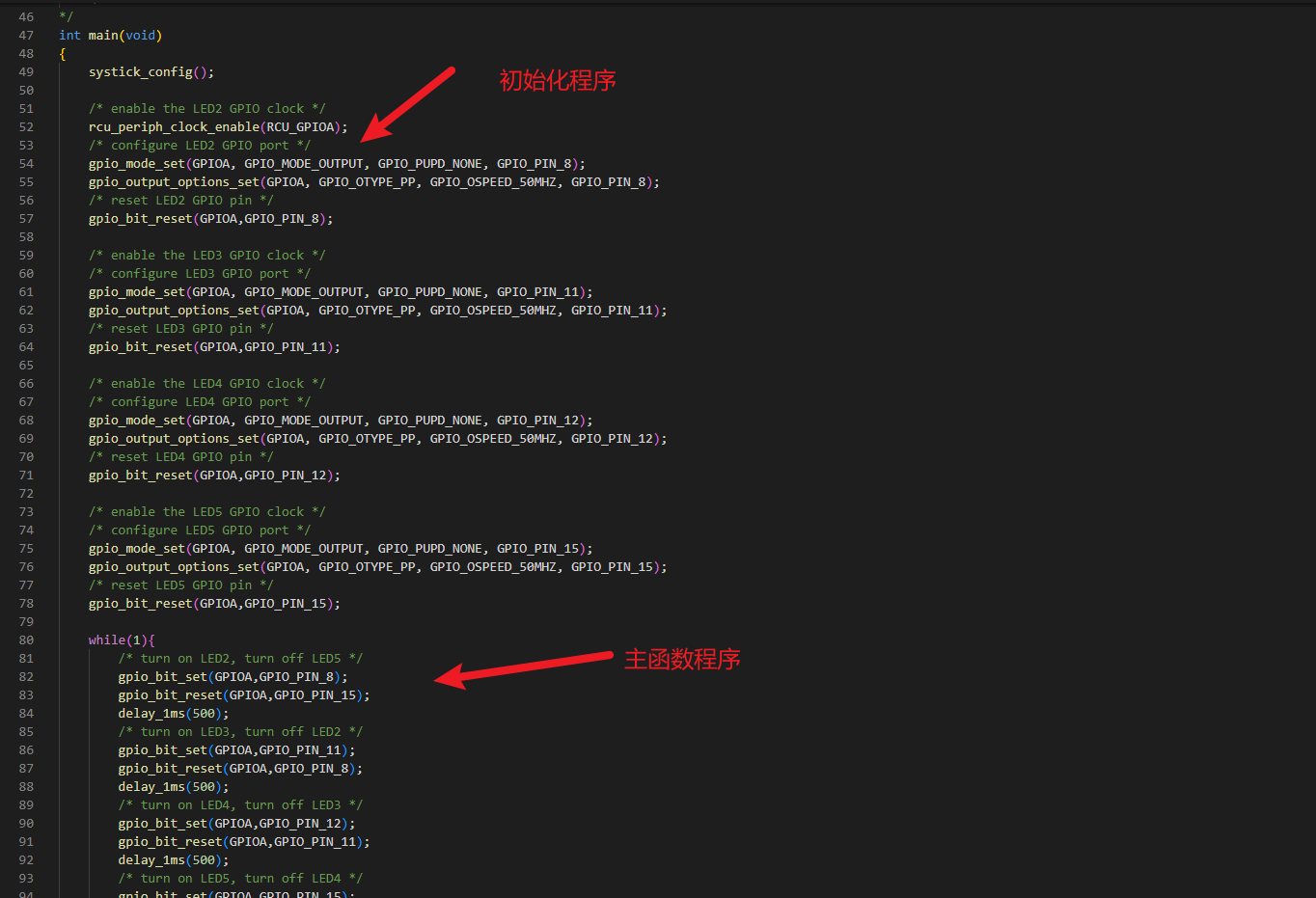
Task: Click gpio_bit_reset GPIO_PIN_11 on line 64
Action: coord(214,347)
